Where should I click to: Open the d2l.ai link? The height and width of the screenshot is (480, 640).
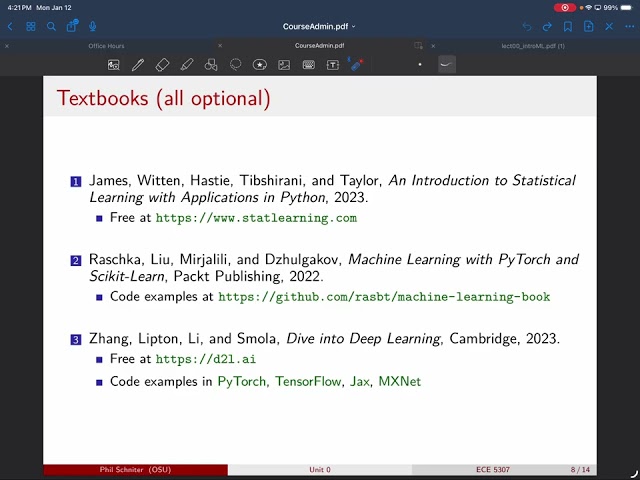pyautogui.click(x=192, y=359)
